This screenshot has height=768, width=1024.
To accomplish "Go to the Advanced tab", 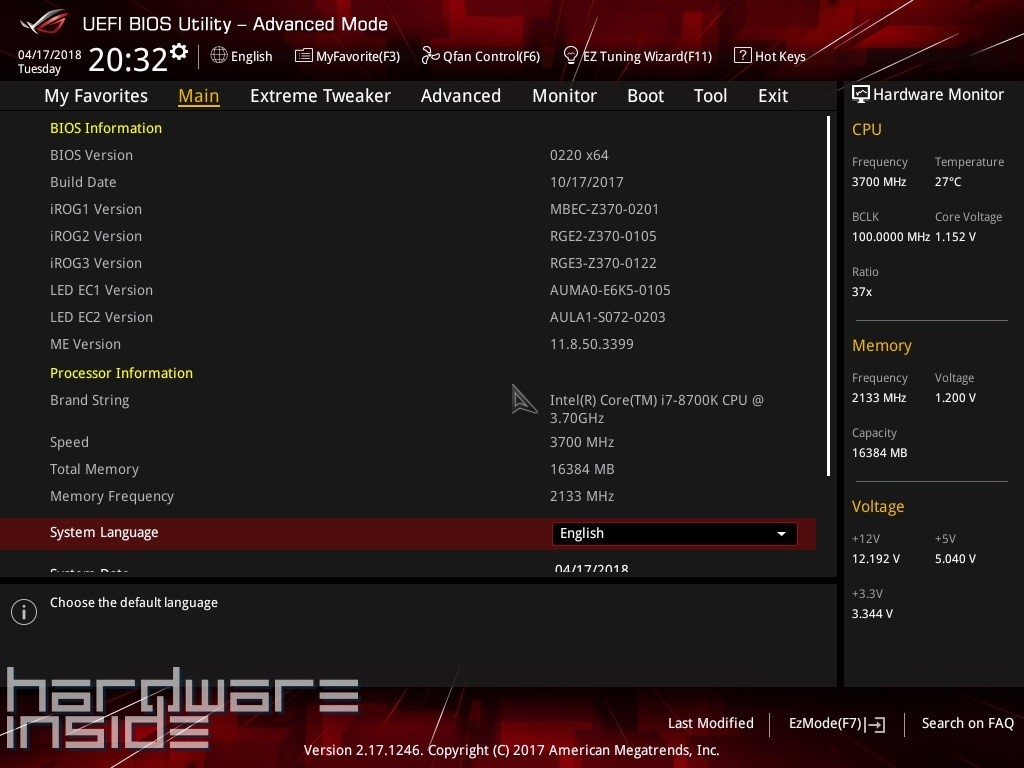I will coord(461,96).
